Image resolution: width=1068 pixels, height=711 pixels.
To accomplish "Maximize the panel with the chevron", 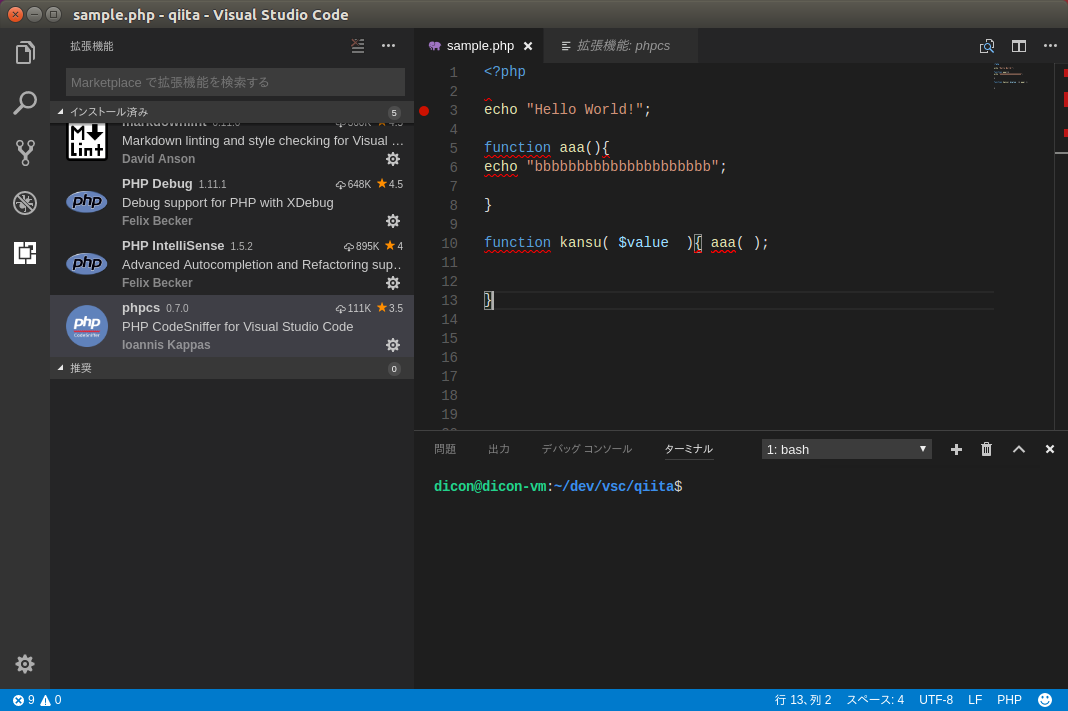I will click(x=1018, y=449).
